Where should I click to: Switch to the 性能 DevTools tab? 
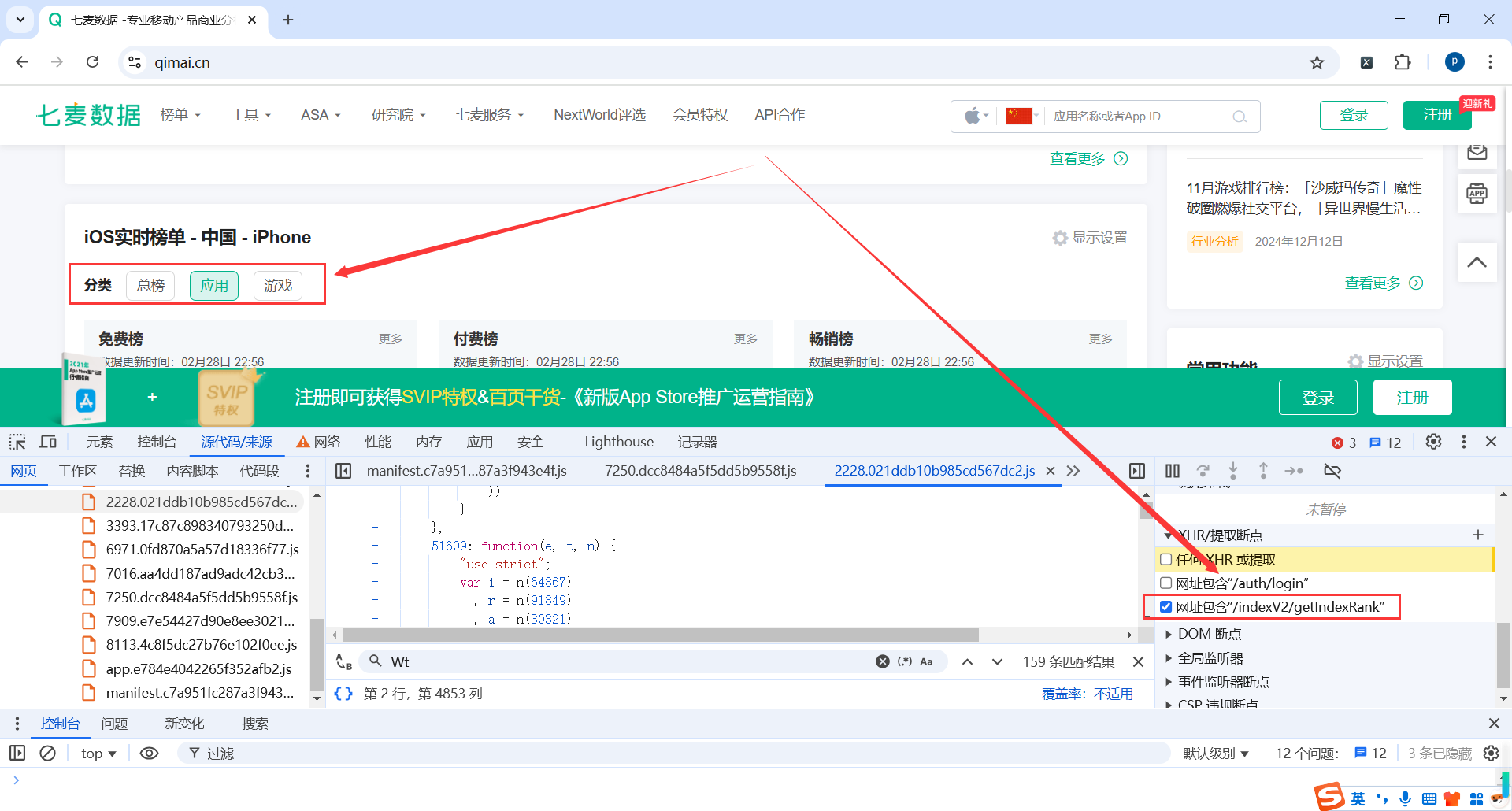pyautogui.click(x=378, y=442)
